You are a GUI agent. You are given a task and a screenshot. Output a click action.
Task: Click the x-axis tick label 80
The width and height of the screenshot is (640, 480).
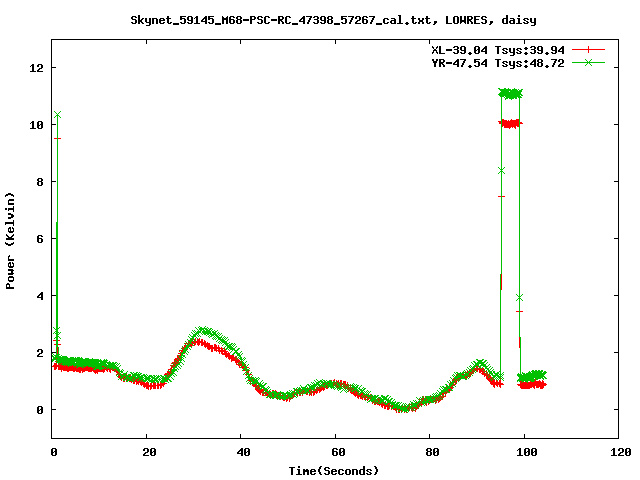tap(432, 452)
